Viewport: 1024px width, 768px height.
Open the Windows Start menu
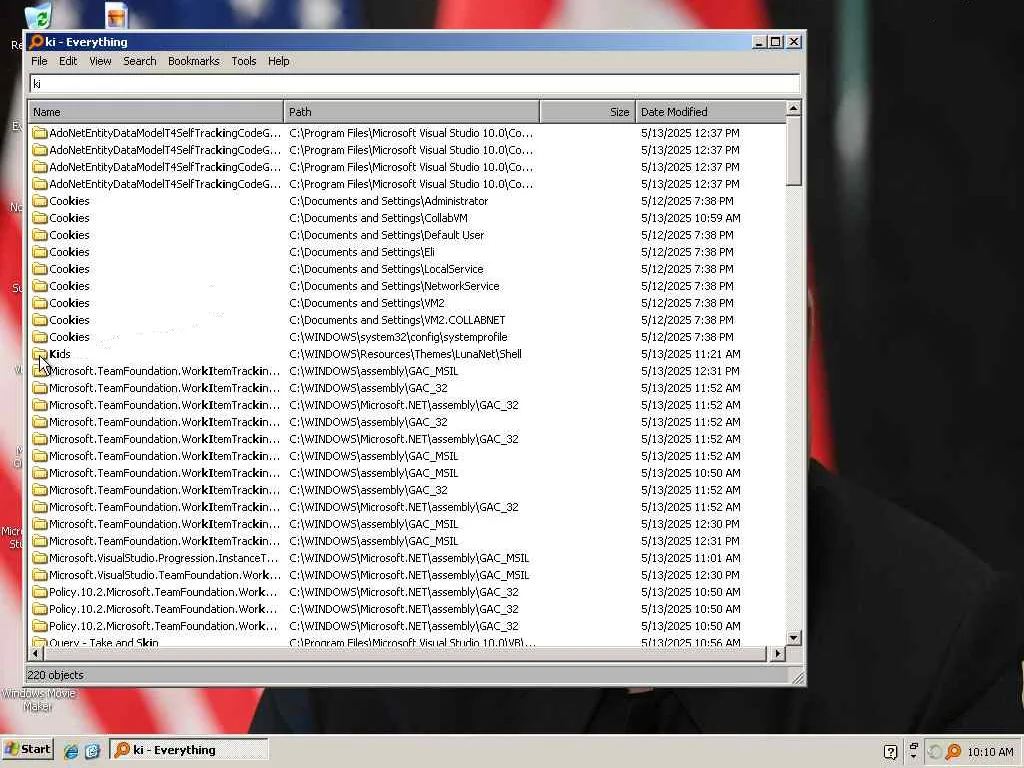tap(27, 749)
